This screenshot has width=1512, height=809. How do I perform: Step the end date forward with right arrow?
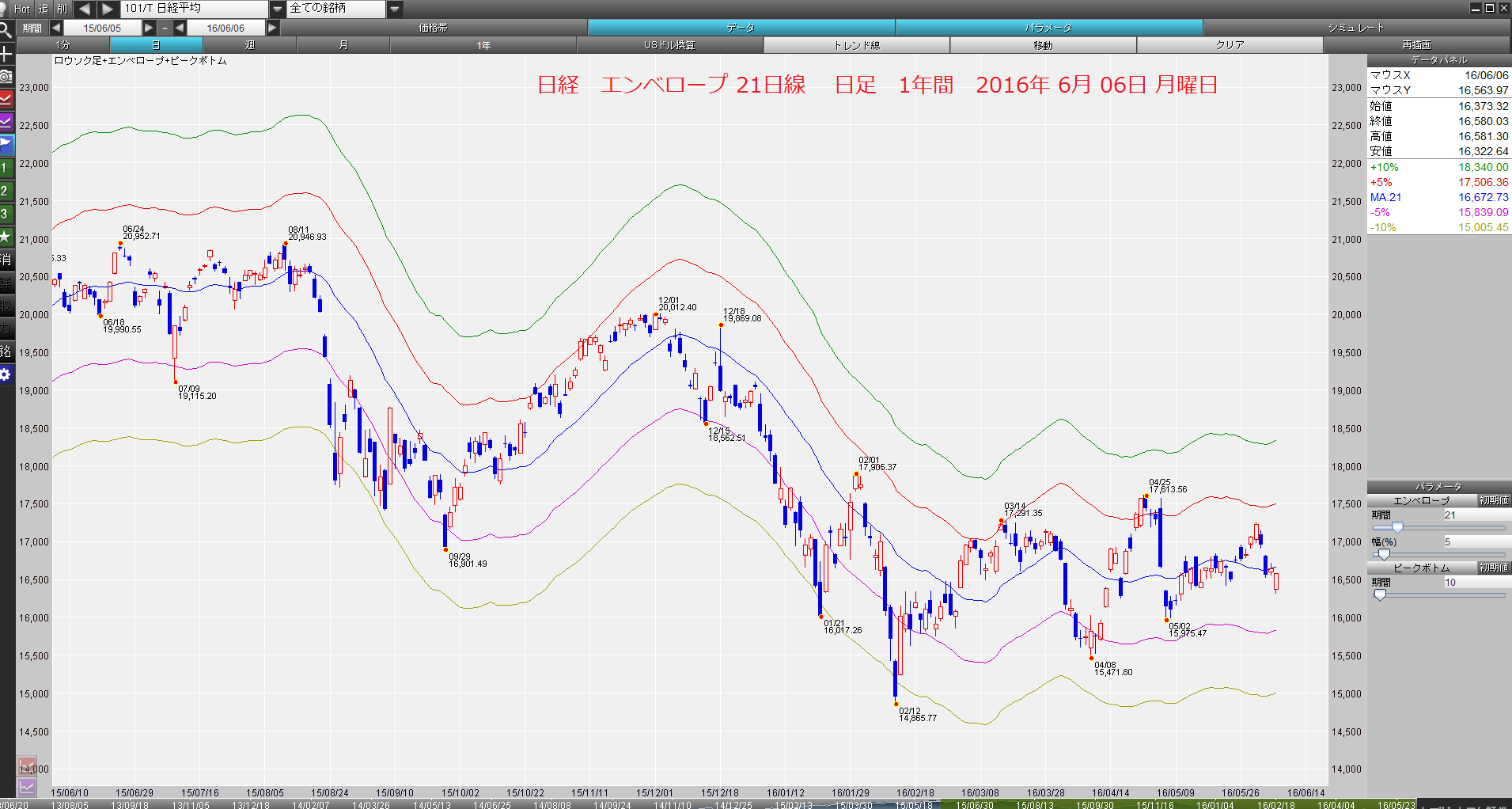[x=272, y=28]
